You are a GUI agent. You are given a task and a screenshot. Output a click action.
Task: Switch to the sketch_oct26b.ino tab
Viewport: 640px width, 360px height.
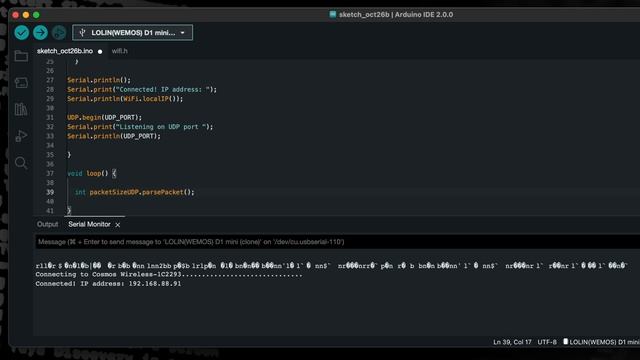(x=65, y=51)
